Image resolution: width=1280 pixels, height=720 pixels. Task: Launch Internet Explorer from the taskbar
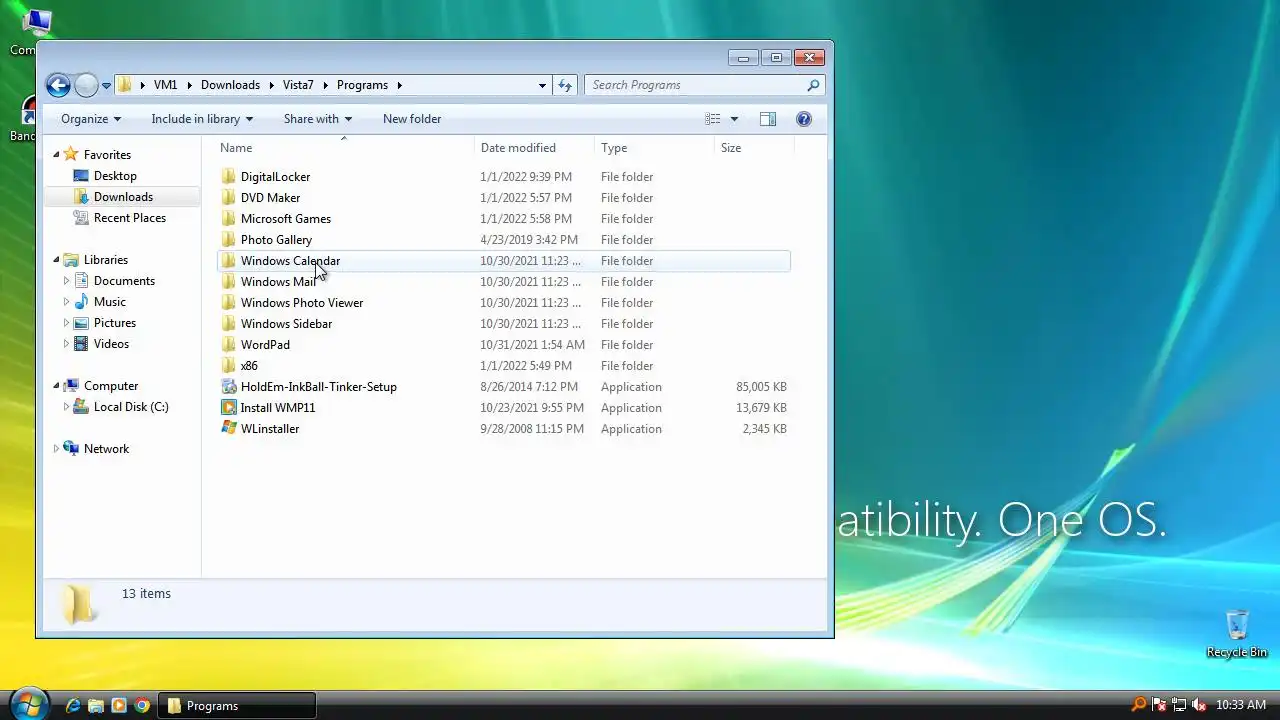[x=73, y=706]
